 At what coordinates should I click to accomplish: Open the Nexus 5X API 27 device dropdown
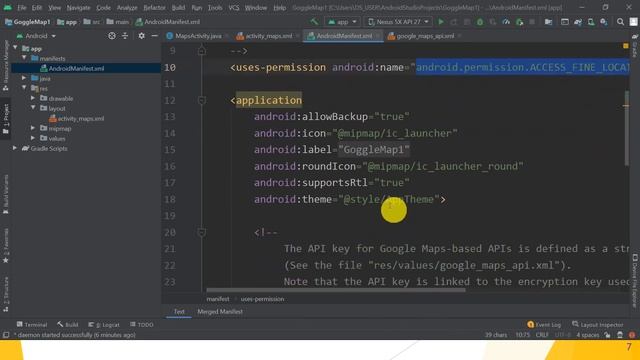pos(399,22)
